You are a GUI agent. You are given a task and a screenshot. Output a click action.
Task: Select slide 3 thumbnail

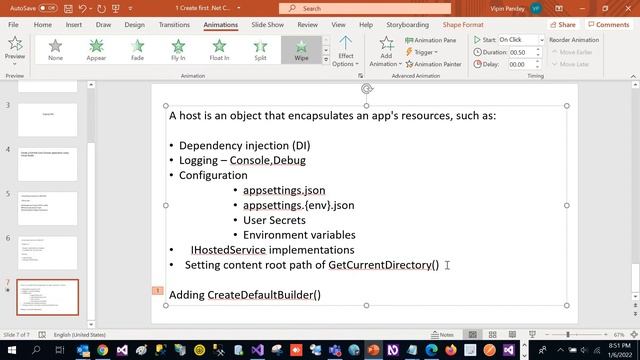click(x=47, y=120)
